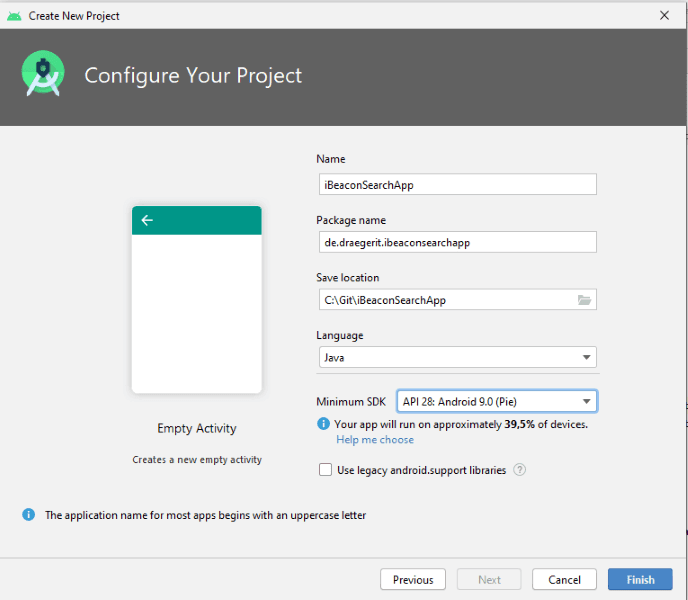Close the Create New Project dialog
This screenshot has width=688, height=600.
[x=664, y=15]
